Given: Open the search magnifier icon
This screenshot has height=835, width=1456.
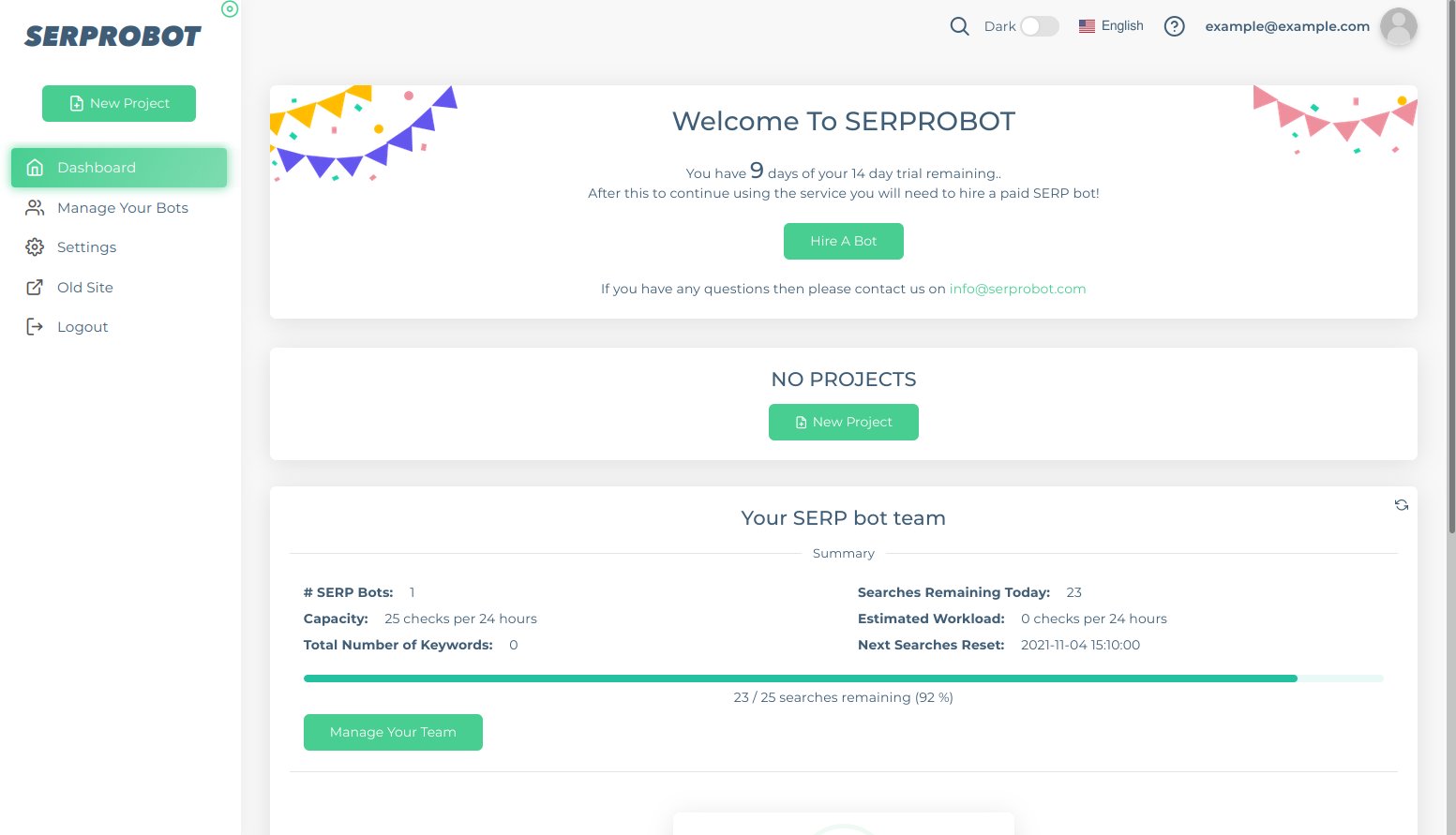Looking at the screenshot, I should click(959, 26).
